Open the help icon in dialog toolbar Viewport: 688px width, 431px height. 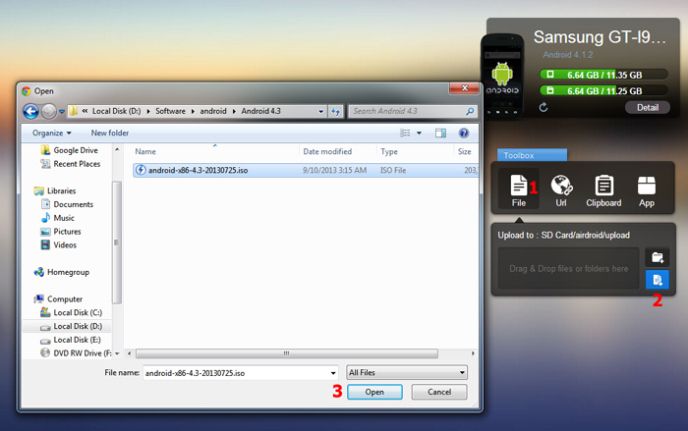tap(464, 132)
